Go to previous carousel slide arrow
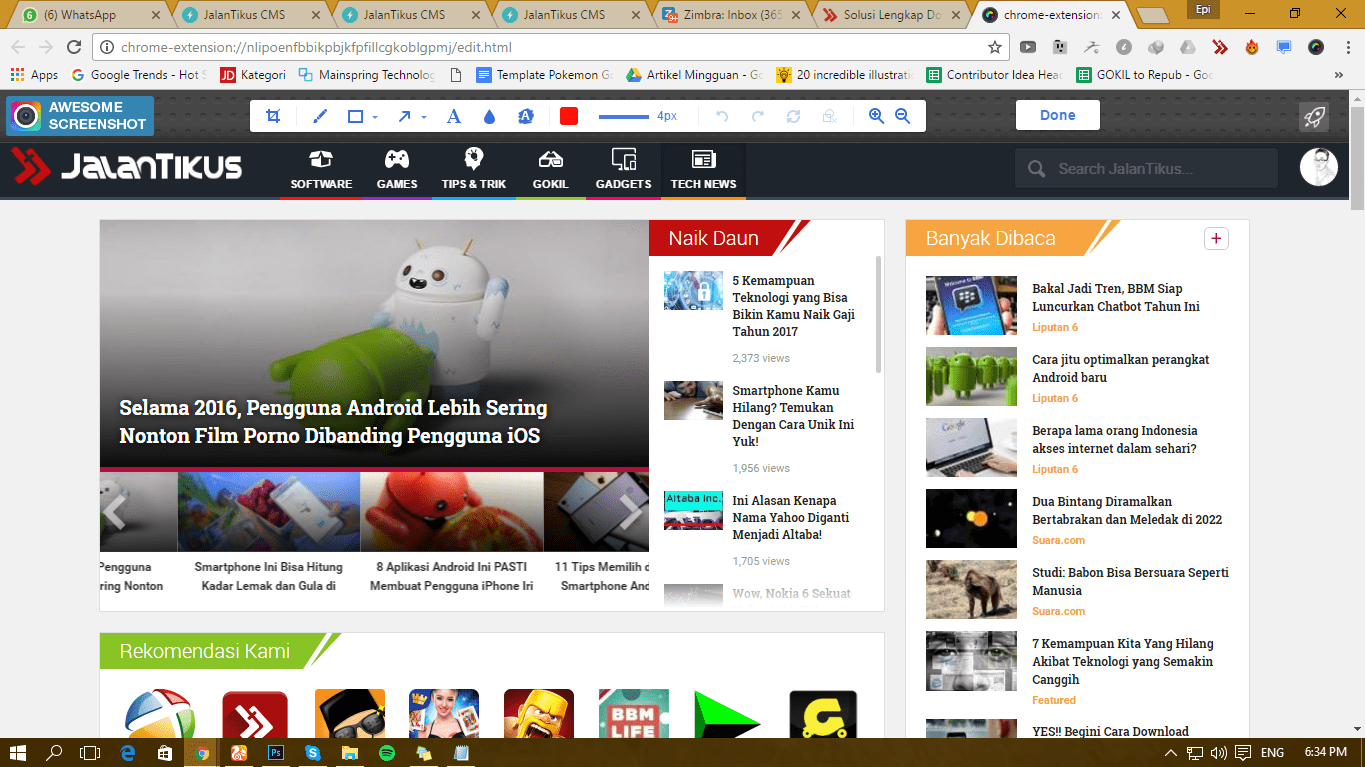 (114, 511)
